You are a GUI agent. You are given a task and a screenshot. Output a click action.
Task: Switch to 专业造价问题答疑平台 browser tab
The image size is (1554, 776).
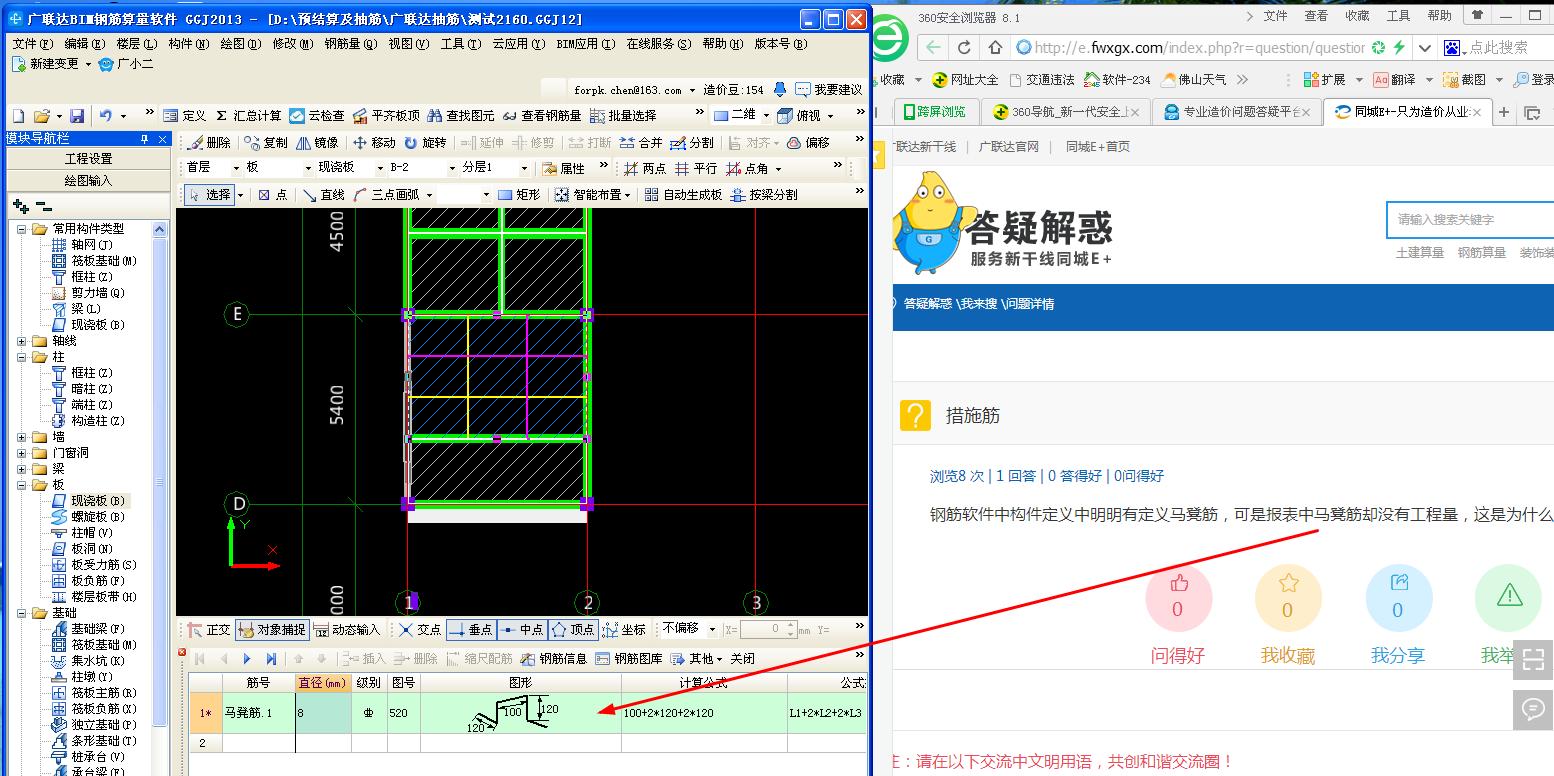pyautogui.click(x=1235, y=112)
